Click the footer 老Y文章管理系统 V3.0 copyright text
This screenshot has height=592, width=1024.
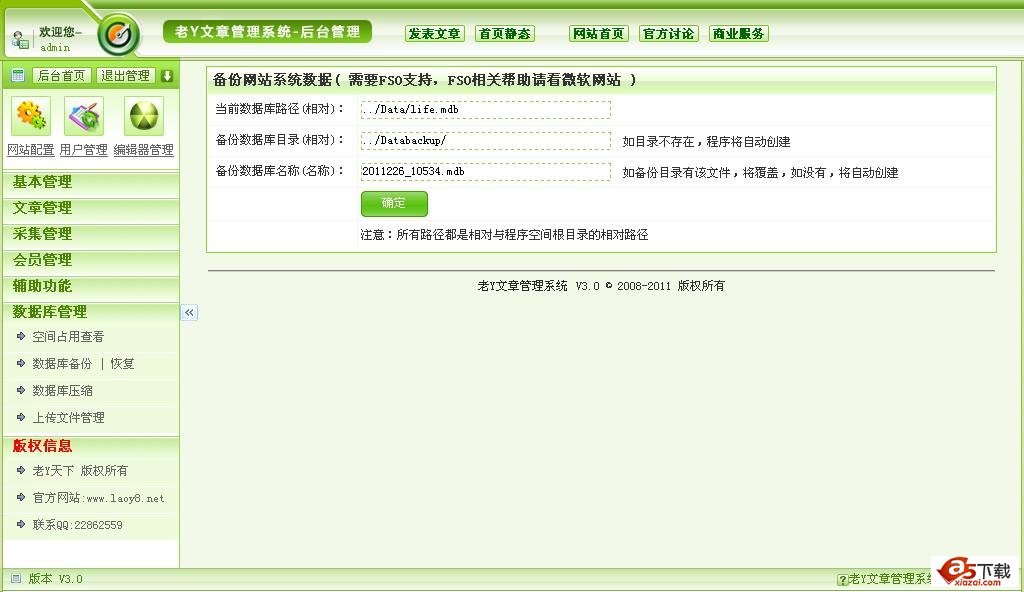coord(601,286)
